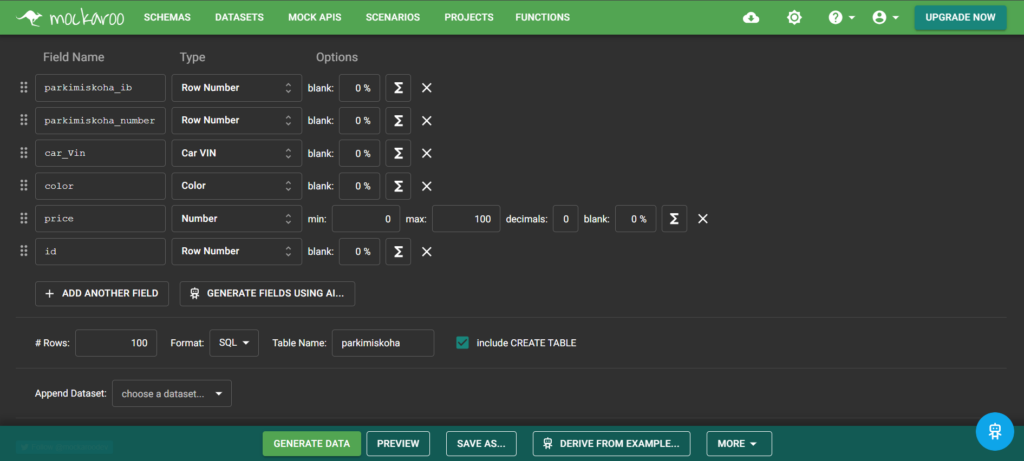1024x461 pixels.
Task: Open the Number type selector for price
Action: pyautogui.click(x=236, y=218)
